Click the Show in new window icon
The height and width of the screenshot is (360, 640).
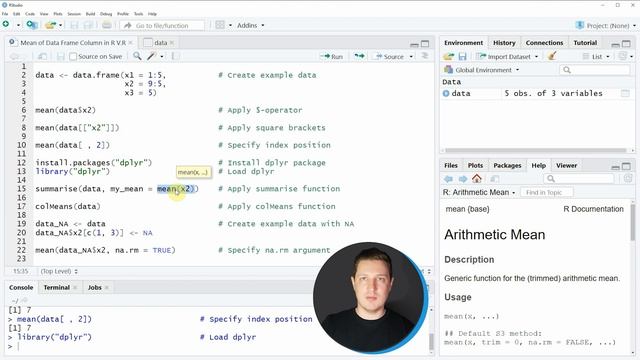point(42,56)
